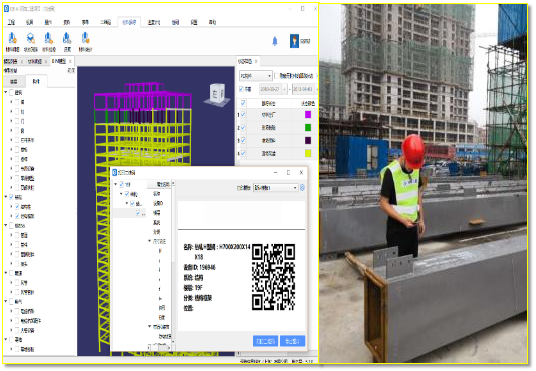Pick the yellow status color swatch in row 4
536x371 pixels.
coord(308,153)
